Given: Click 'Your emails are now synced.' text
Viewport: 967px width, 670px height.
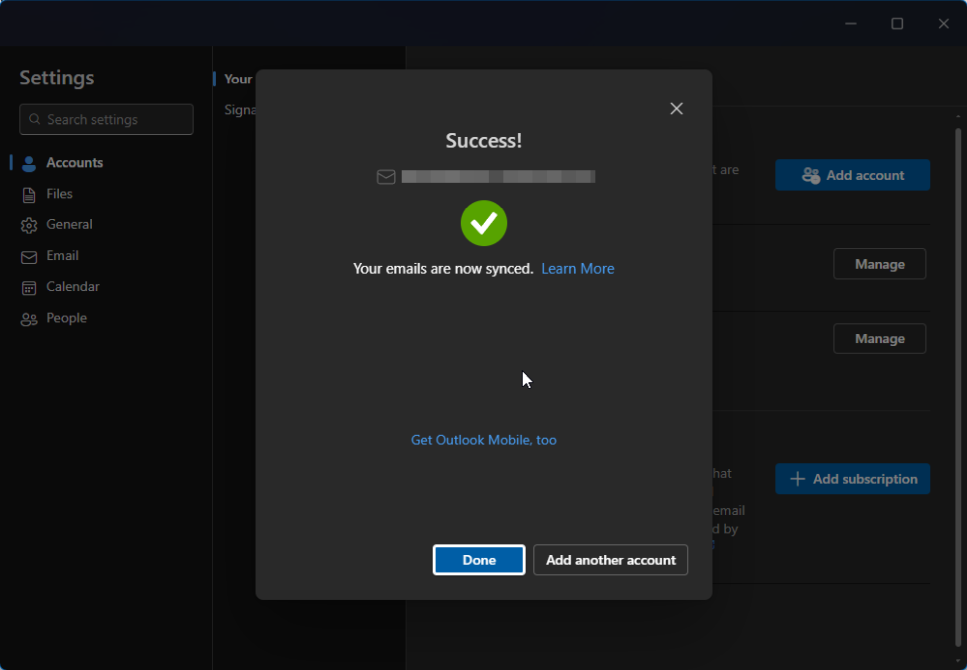Looking at the screenshot, I should click(443, 269).
